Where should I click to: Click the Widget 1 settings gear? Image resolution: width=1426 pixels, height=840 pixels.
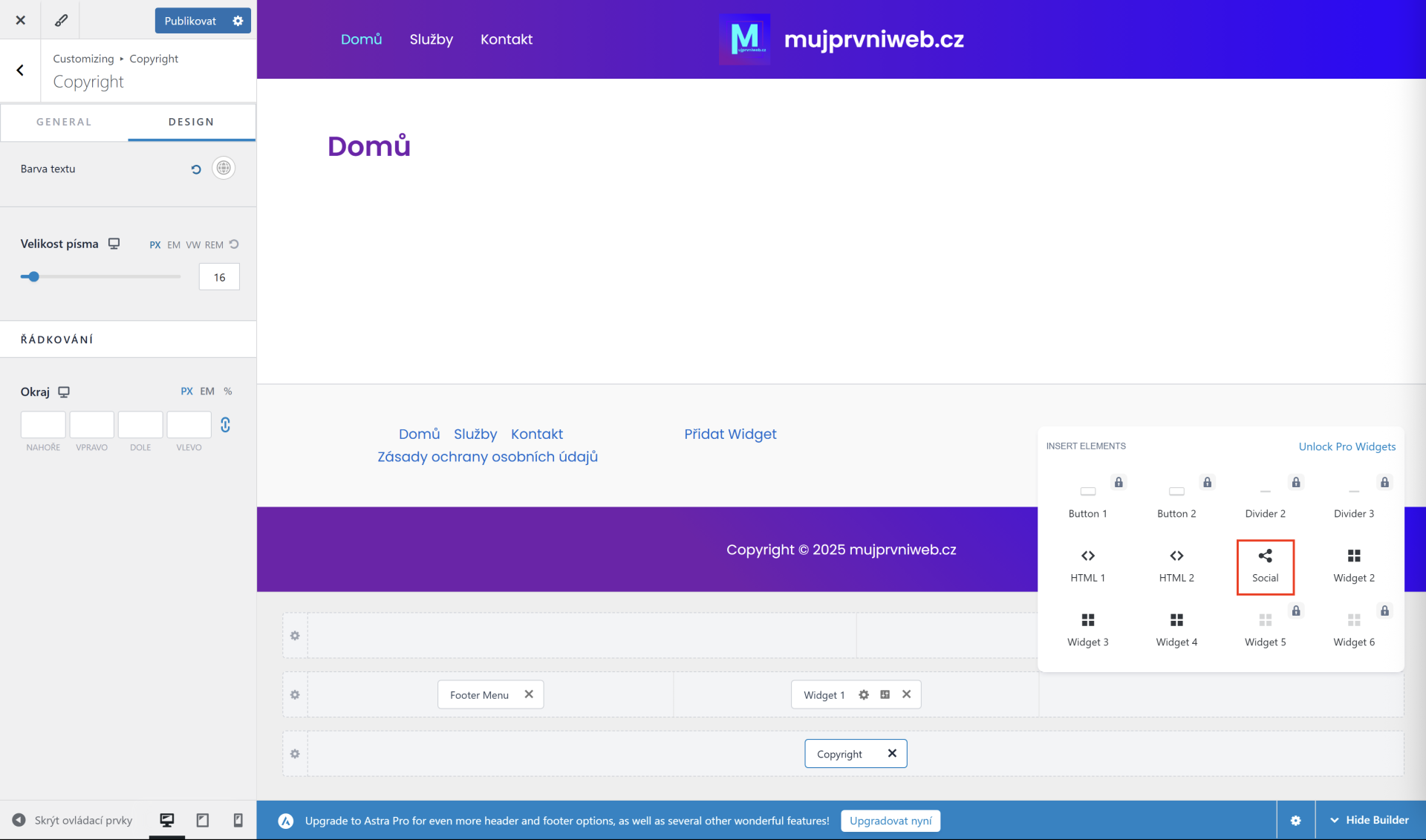point(864,694)
